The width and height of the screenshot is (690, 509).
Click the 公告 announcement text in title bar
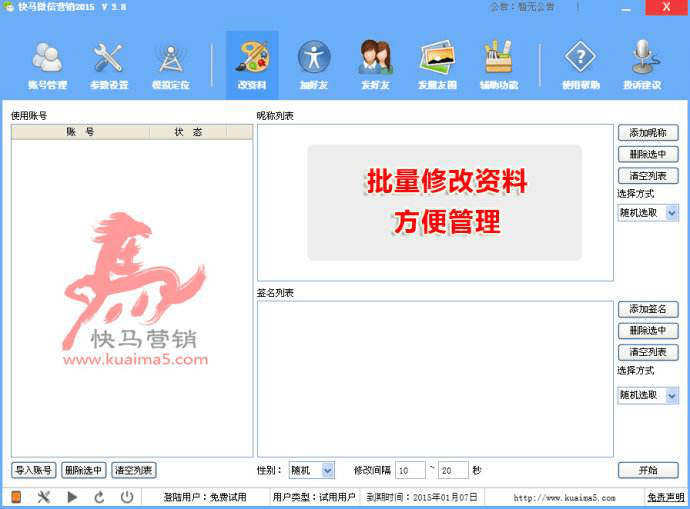(x=522, y=7)
